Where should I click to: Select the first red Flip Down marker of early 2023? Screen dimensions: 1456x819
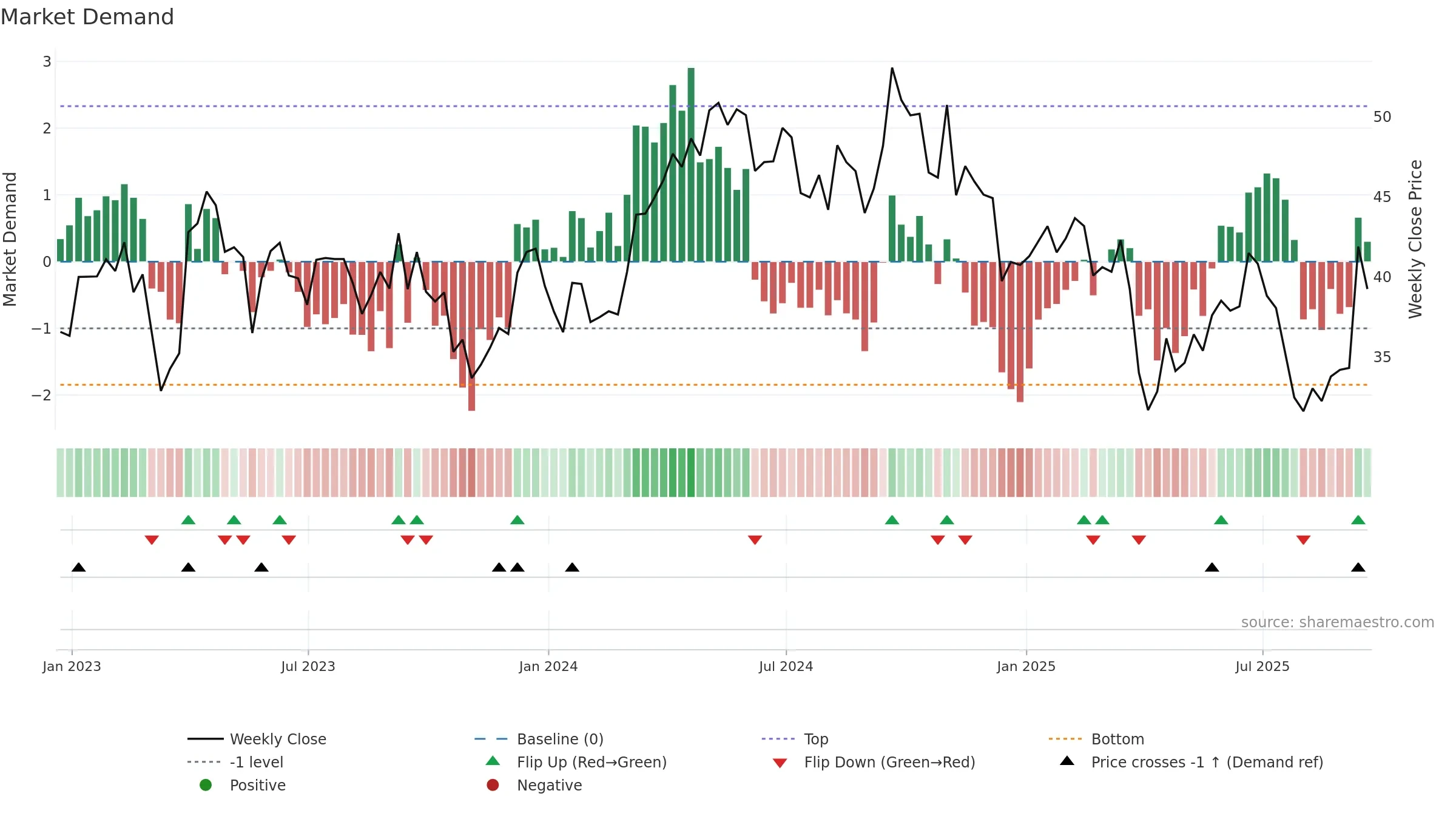152,540
